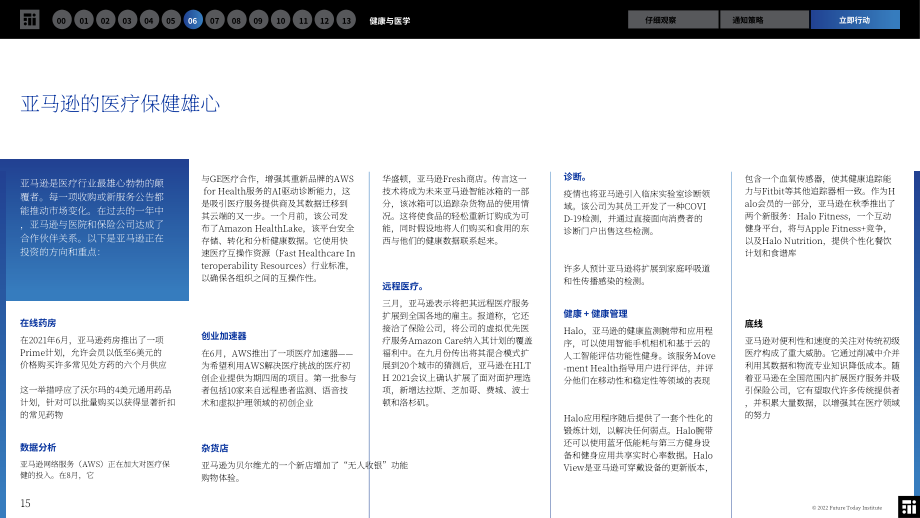The width and height of the screenshot is (920, 518).
Task: Click the title 亚马逊的医疗保健雄心
Action: tap(120, 103)
